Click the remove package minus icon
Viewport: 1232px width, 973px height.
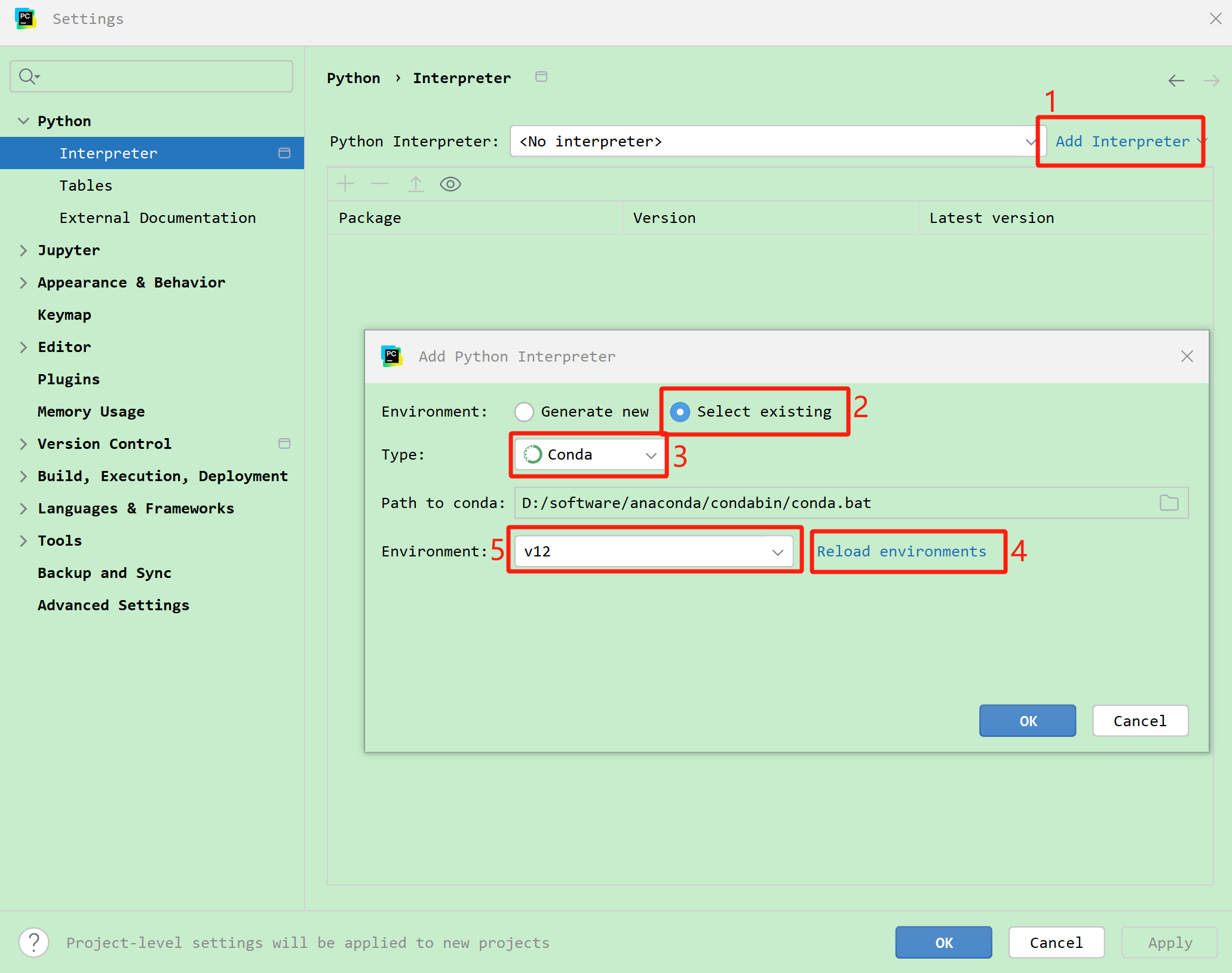coord(380,184)
